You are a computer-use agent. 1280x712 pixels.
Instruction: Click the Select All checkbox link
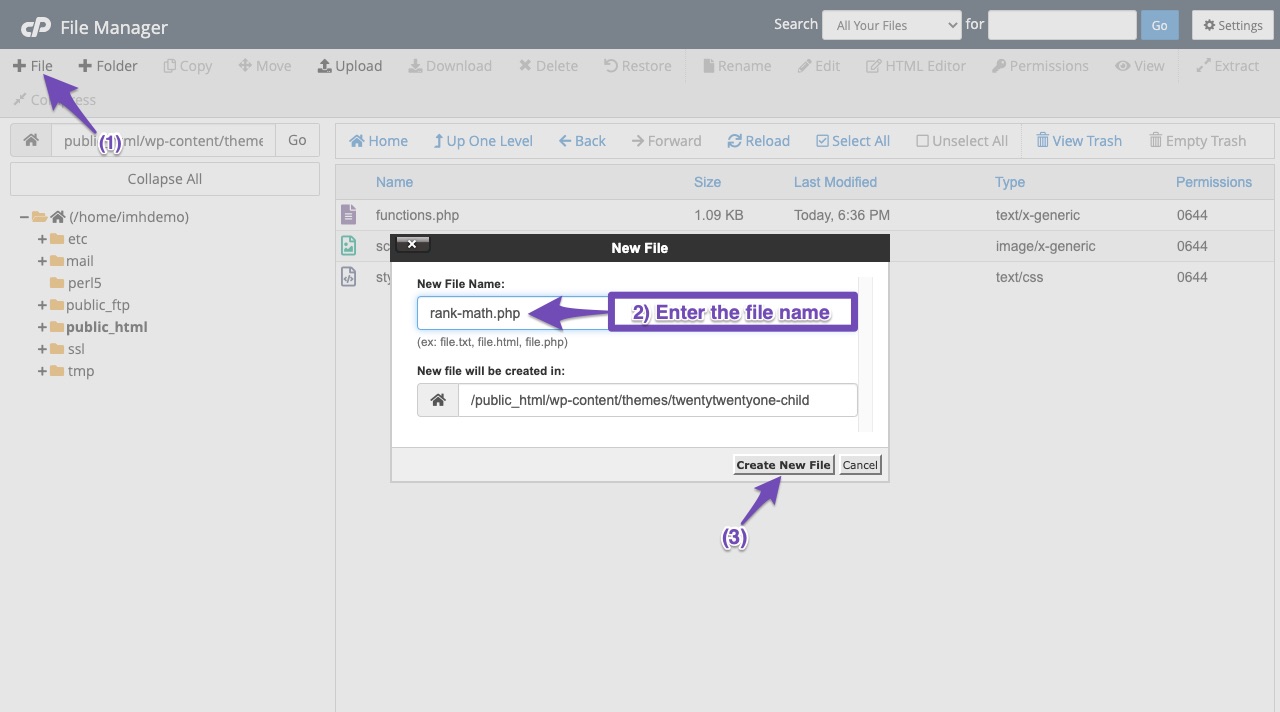[x=853, y=141]
